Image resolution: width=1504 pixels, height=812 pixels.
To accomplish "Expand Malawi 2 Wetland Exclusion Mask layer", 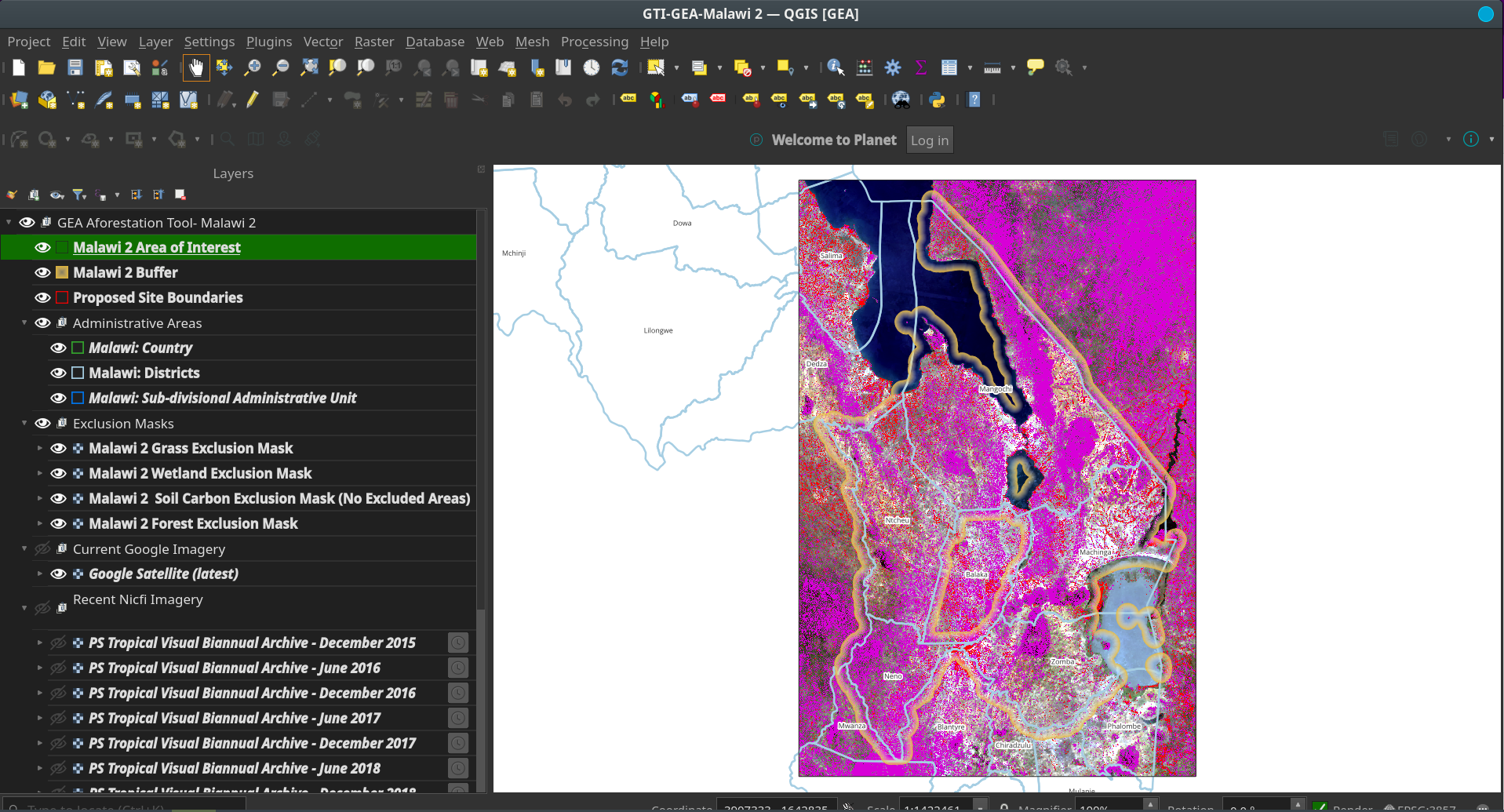I will 39,473.
